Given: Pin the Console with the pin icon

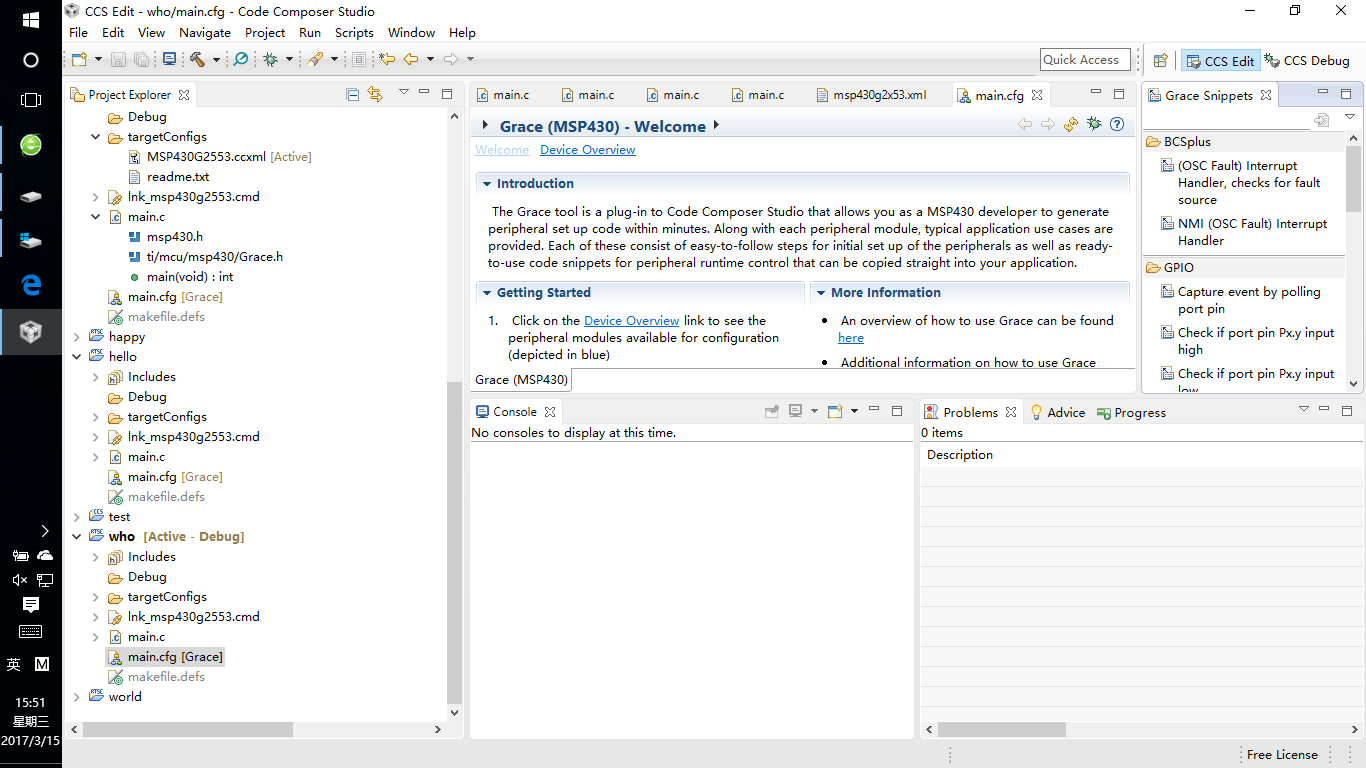Looking at the screenshot, I should point(772,411).
